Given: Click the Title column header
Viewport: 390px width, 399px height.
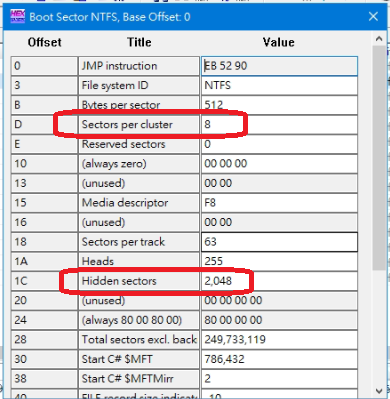Looking at the screenshot, I should pyautogui.click(x=139, y=42).
